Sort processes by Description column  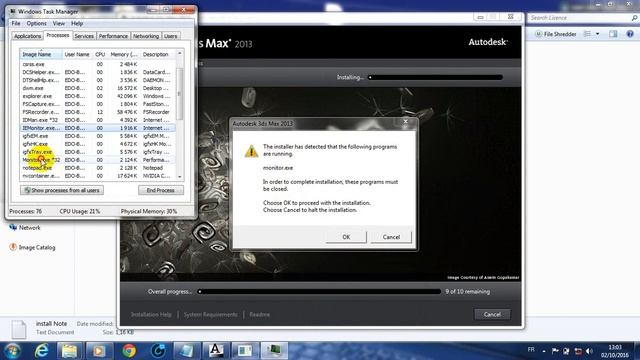pos(158,54)
